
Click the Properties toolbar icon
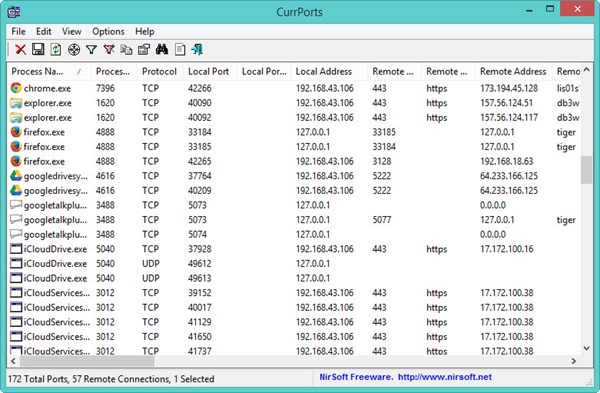tap(144, 49)
